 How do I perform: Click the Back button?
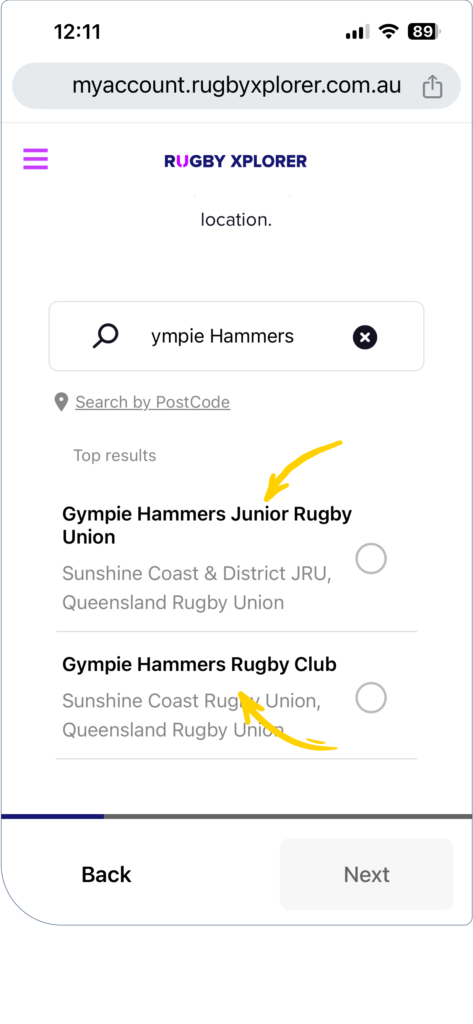pyautogui.click(x=106, y=874)
